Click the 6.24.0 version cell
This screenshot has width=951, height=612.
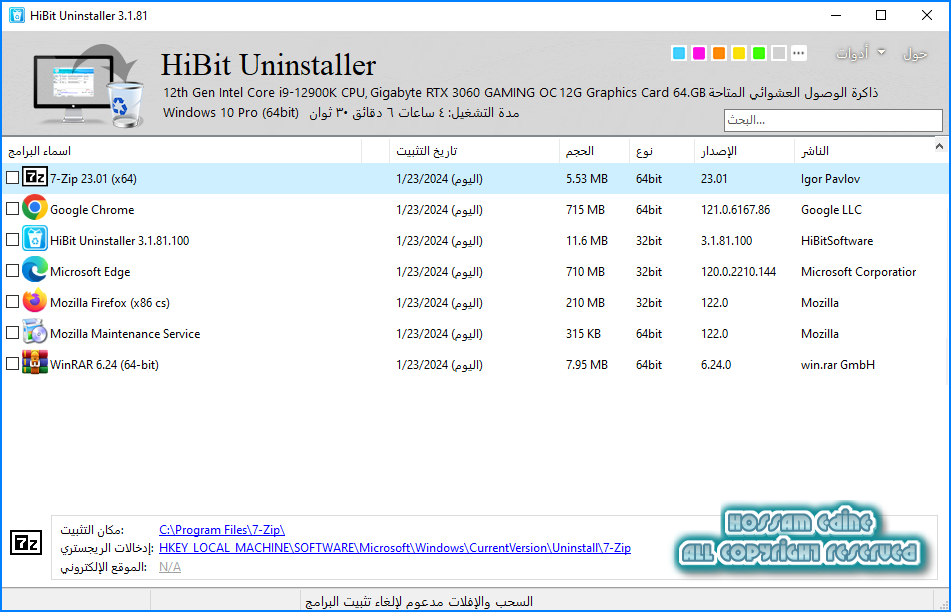pos(716,365)
